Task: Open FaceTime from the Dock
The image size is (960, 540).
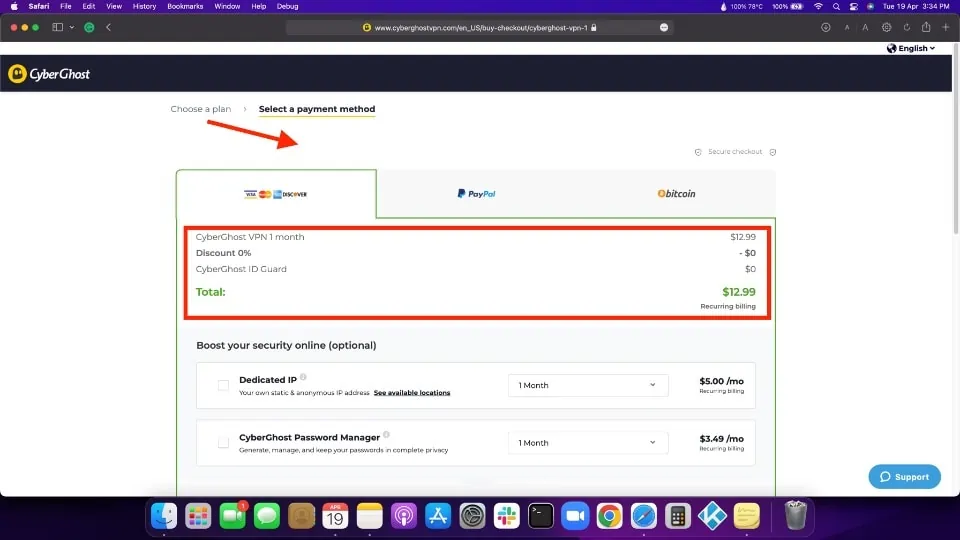Action: coord(232,516)
